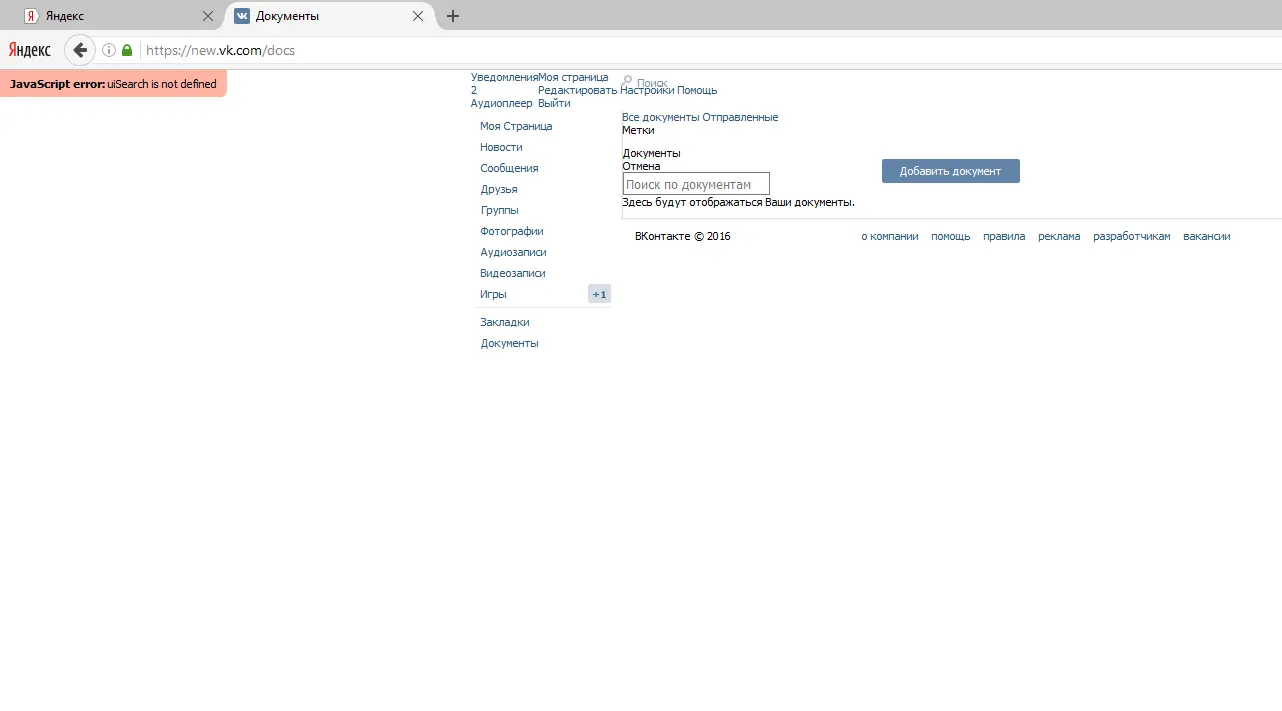This screenshot has width=1282, height=711.
Task: Open Аудиоплеер in the header
Action: pos(501,103)
